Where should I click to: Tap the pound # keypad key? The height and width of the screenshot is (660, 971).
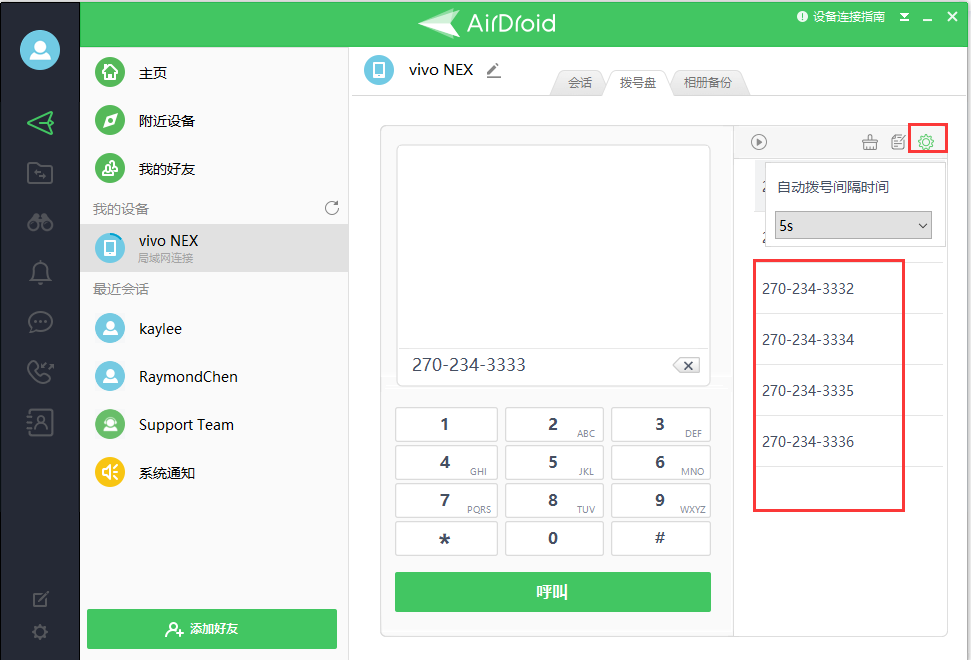661,539
